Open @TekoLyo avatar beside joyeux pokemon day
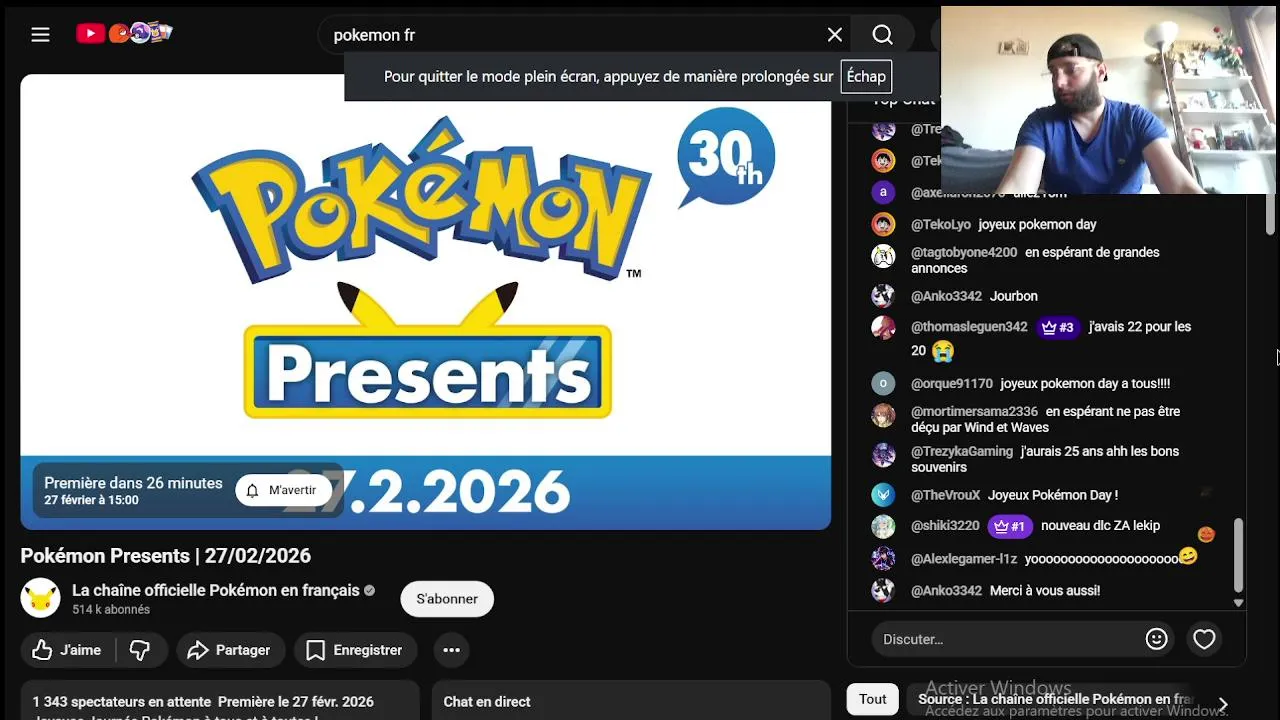Screen dimensions: 1280x720 pyautogui.click(x=883, y=224)
